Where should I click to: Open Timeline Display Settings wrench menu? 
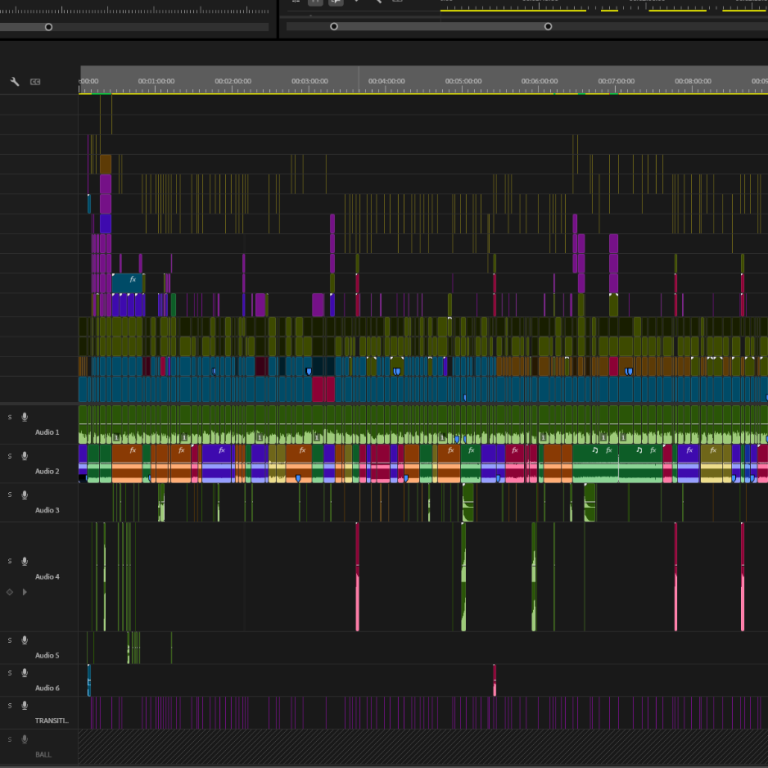[14, 82]
